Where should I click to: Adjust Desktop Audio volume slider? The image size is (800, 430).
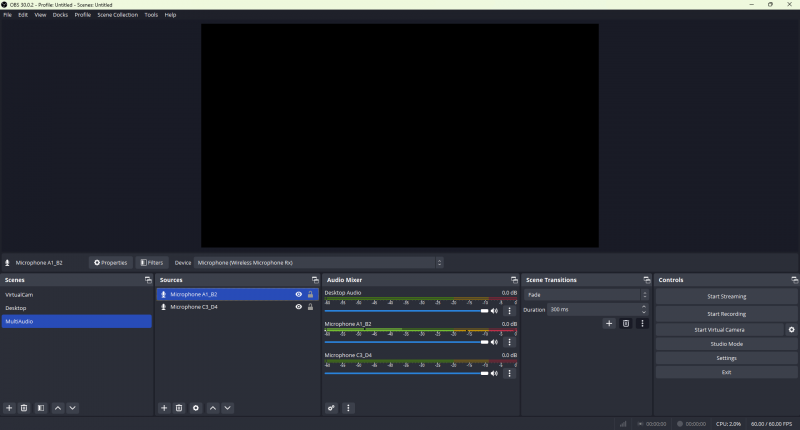[x=406, y=311]
